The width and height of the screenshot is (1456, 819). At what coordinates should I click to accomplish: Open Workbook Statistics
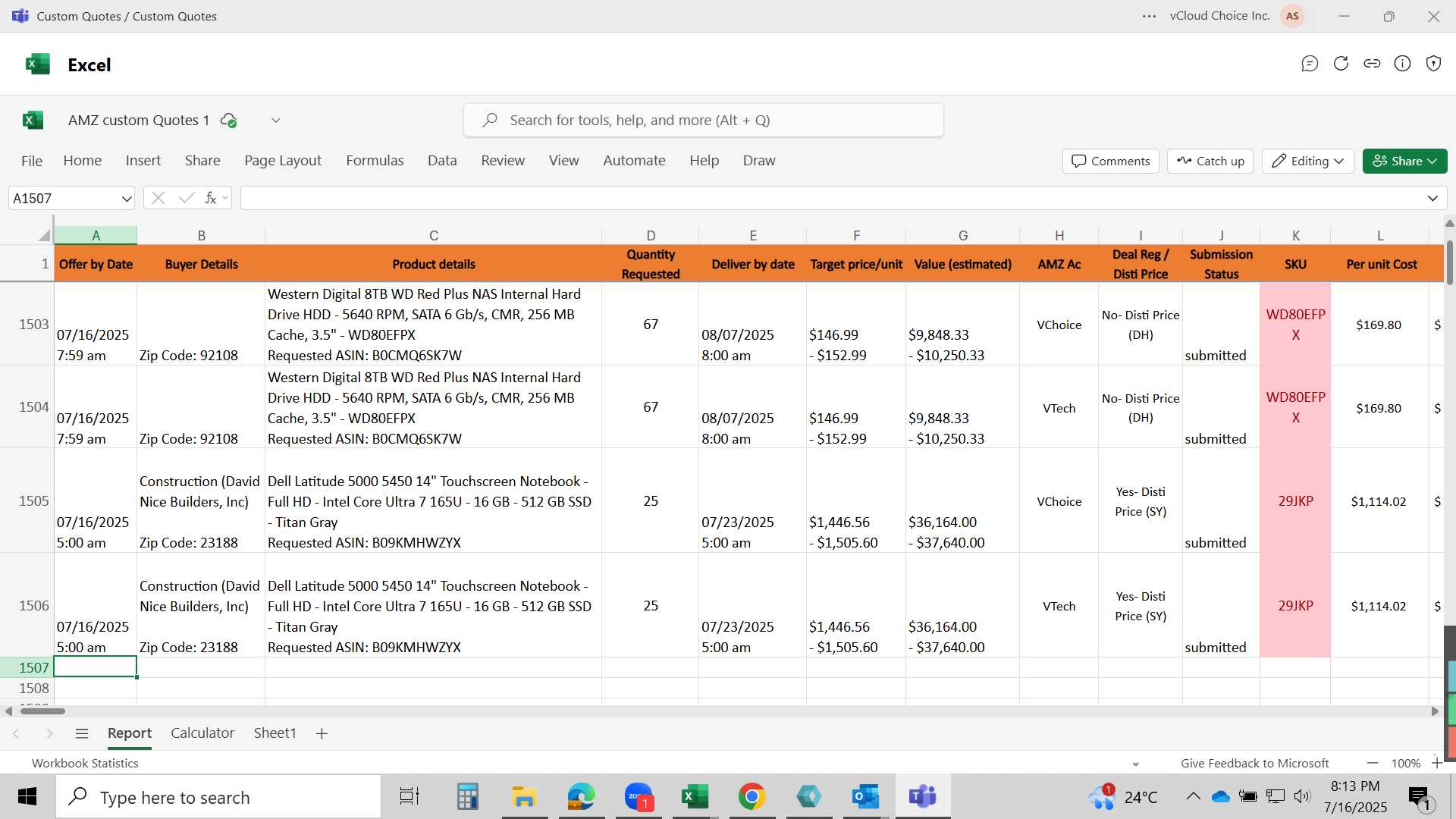pyautogui.click(x=85, y=764)
